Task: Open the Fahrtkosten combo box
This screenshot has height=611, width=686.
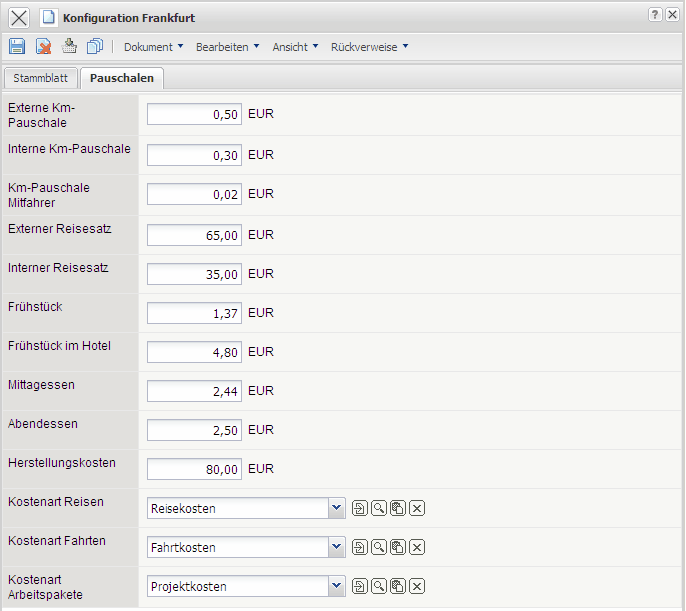Action: (337, 547)
